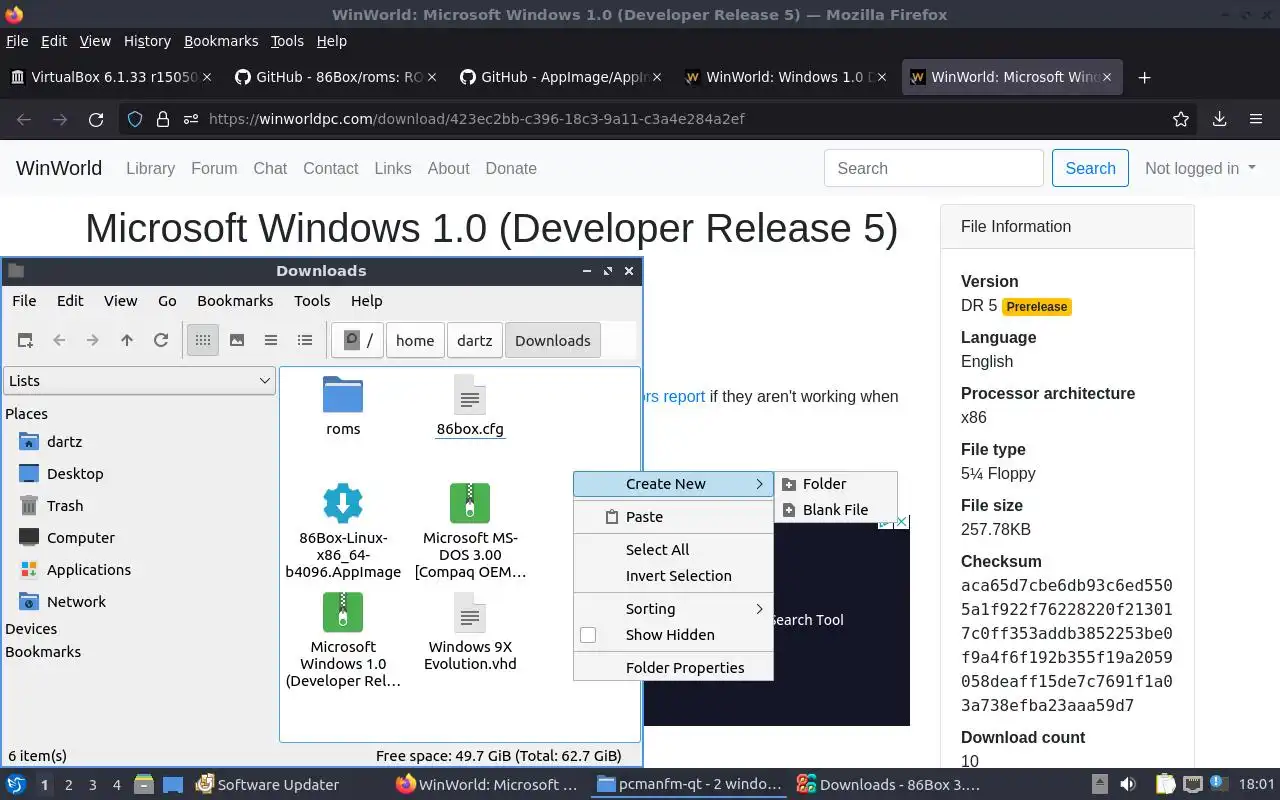Click the site lock security icon
Screen dimensions: 1280x800
(x=163, y=119)
